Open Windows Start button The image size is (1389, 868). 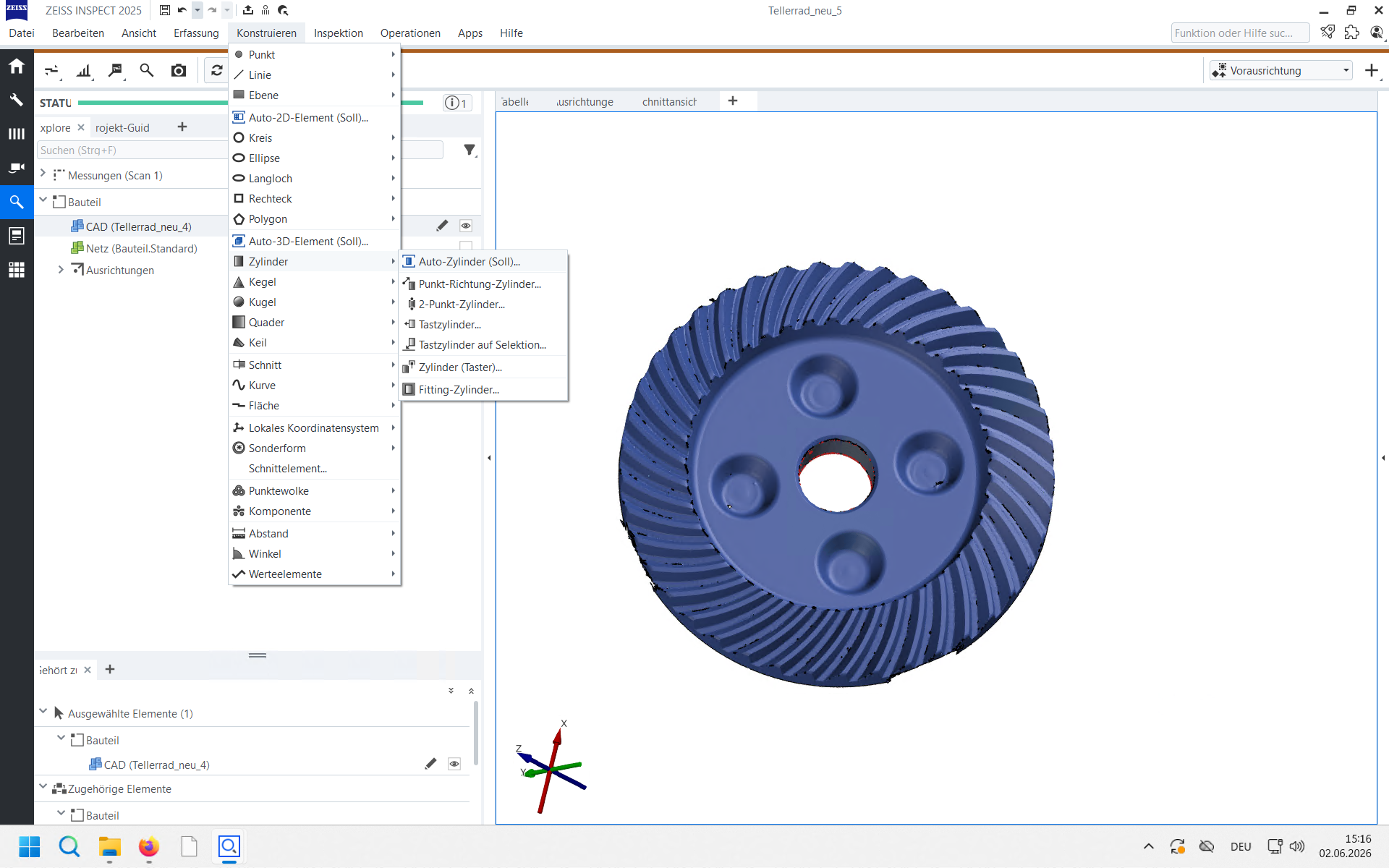30,846
